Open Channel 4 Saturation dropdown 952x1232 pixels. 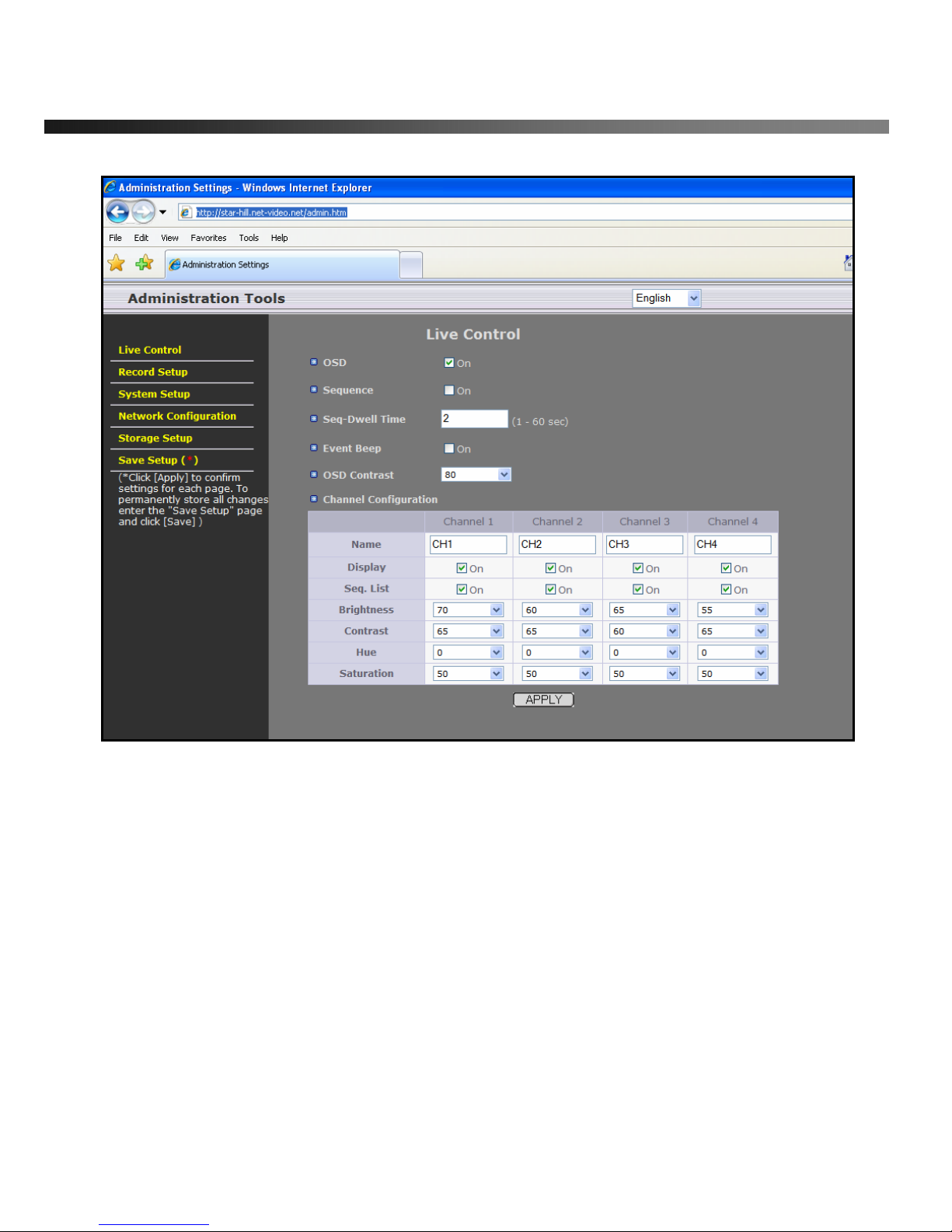point(733,674)
